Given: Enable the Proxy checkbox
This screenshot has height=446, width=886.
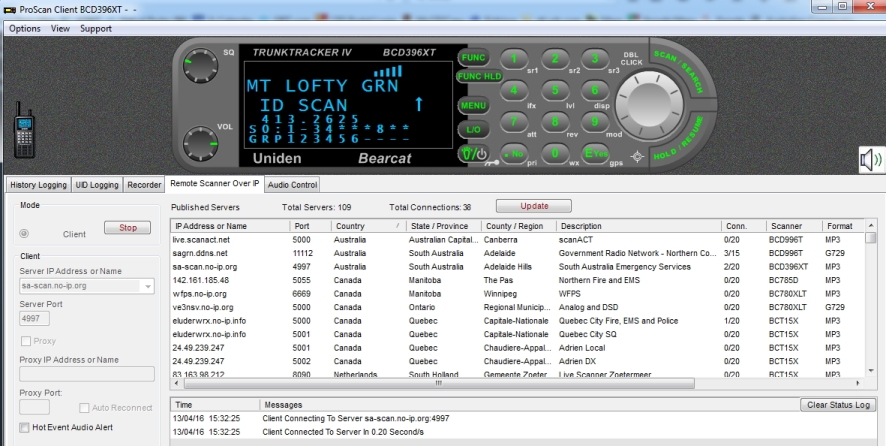Looking at the screenshot, I should (25, 341).
